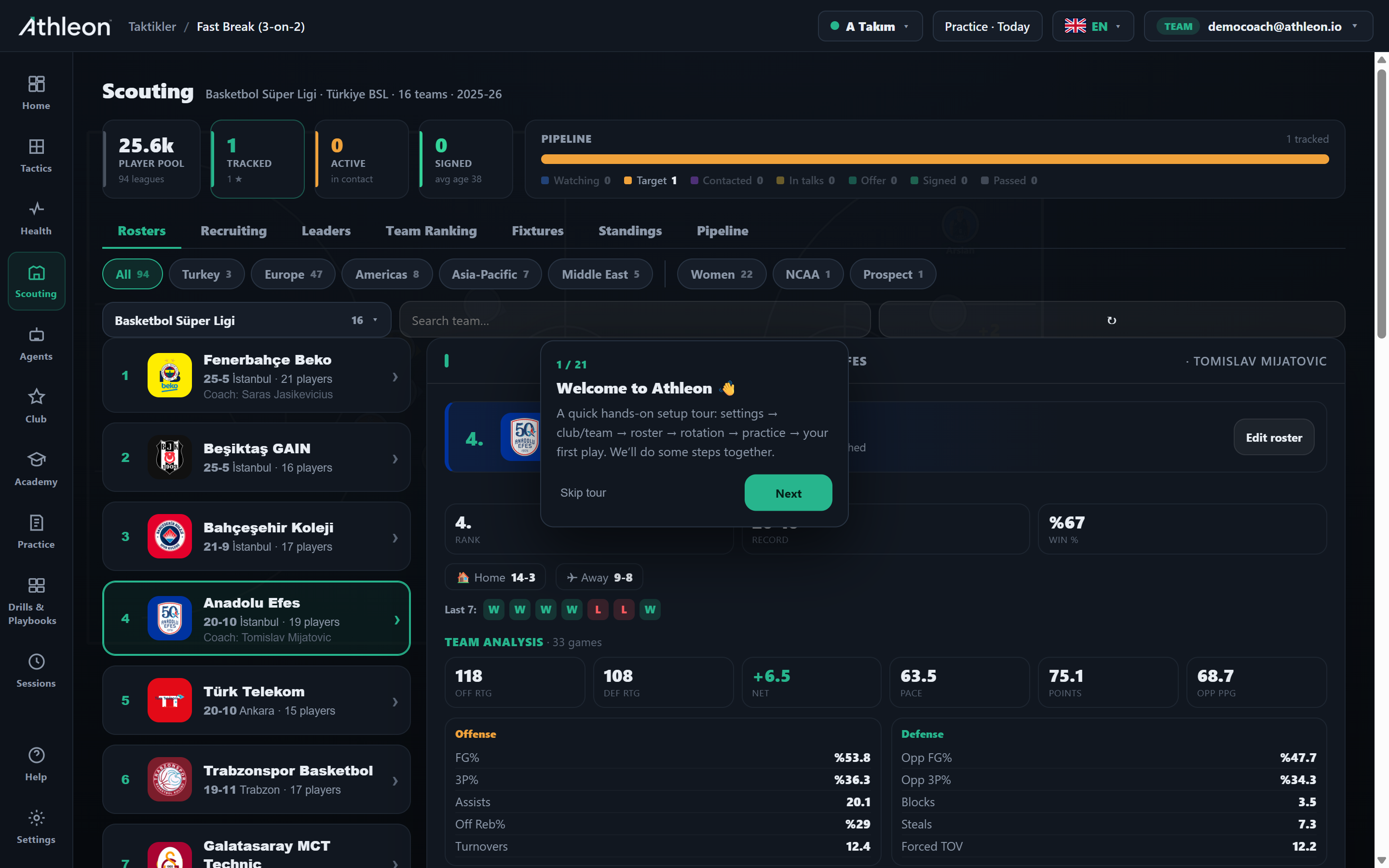Open the Health pulse icon
This screenshot has height=868, width=1389.
click(x=36, y=209)
